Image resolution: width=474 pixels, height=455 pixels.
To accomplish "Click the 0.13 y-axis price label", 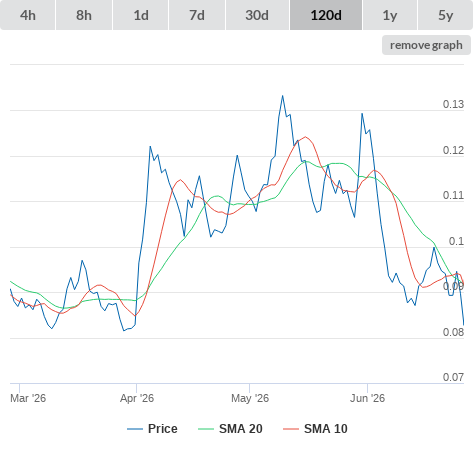I will pyautogui.click(x=453, y=104).
